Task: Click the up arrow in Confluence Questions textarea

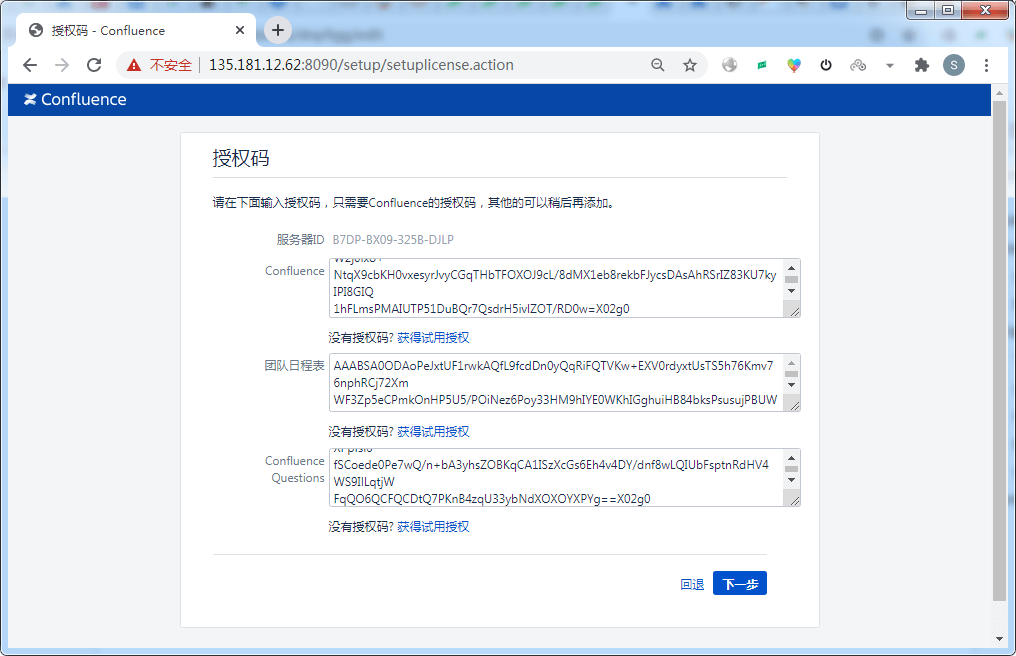Action: tap(791, 458)
